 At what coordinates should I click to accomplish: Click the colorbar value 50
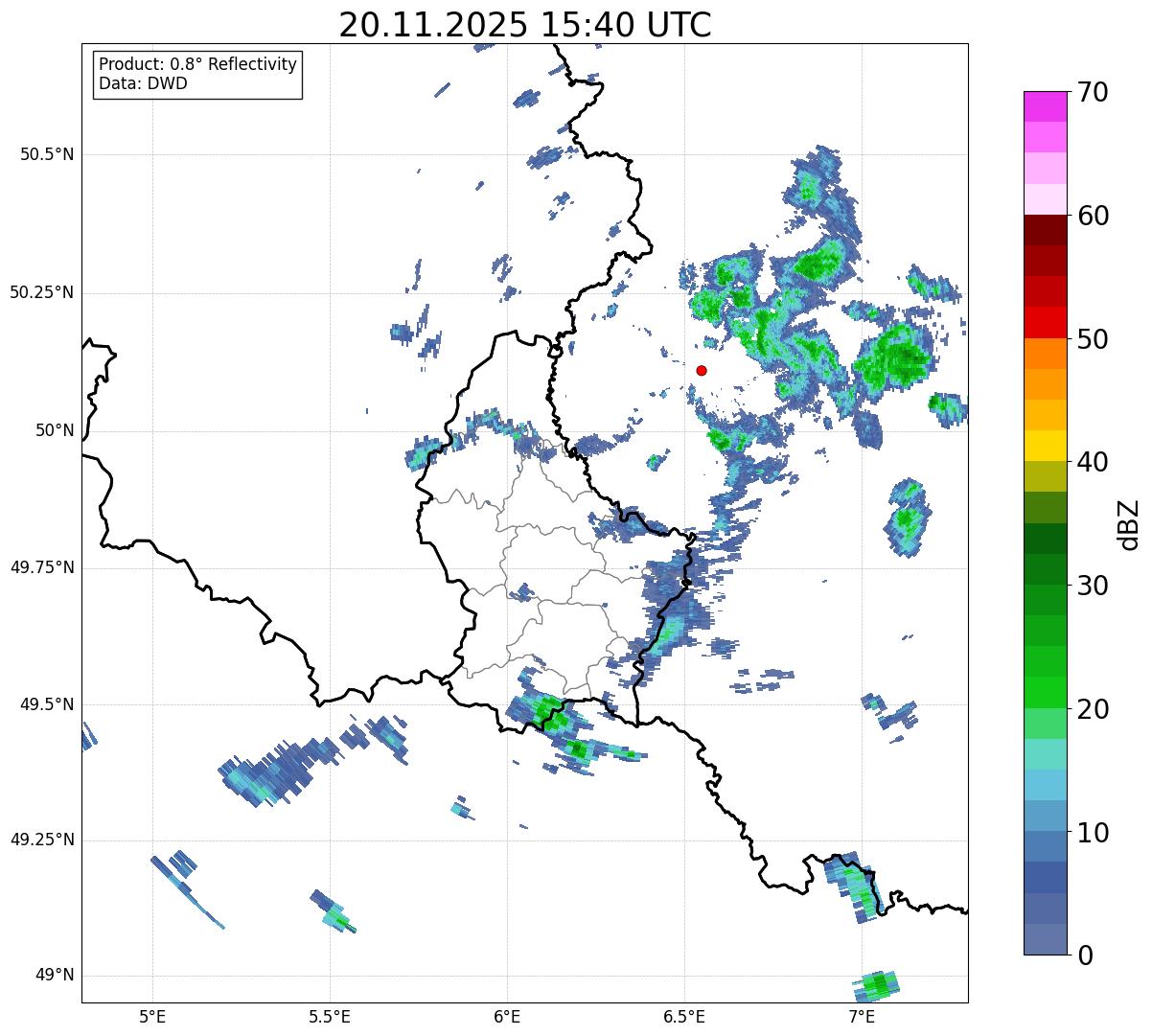[x=1093, y=339]
